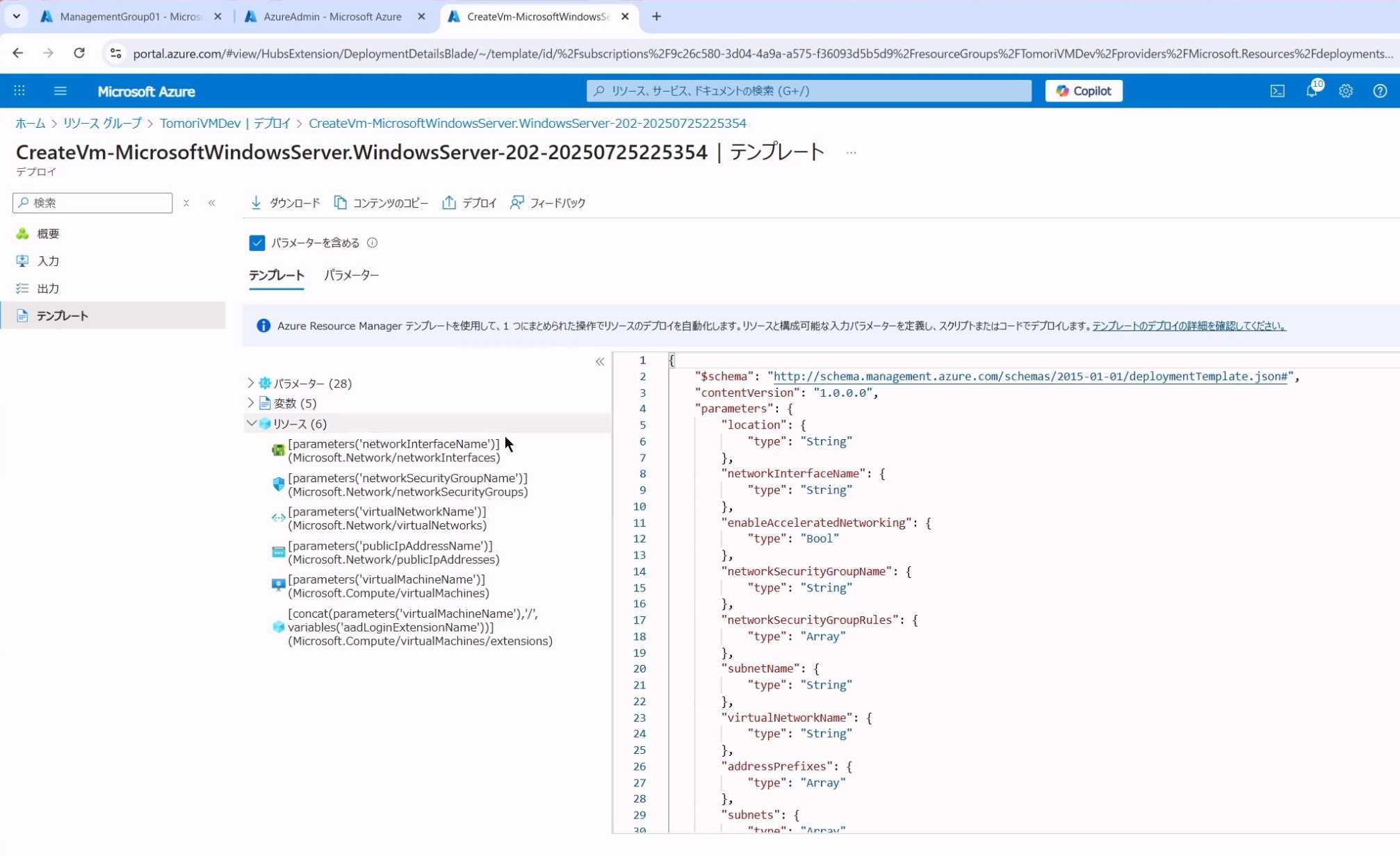Screen dimensions: 1400x856
Task: Collapse the リソース (6) tree node
Action: click(x=251, y=423)
